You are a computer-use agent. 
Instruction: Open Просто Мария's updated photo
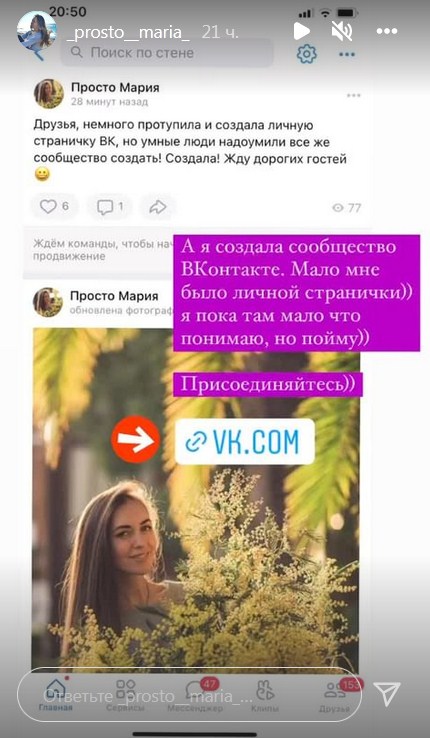pos(196,498)
